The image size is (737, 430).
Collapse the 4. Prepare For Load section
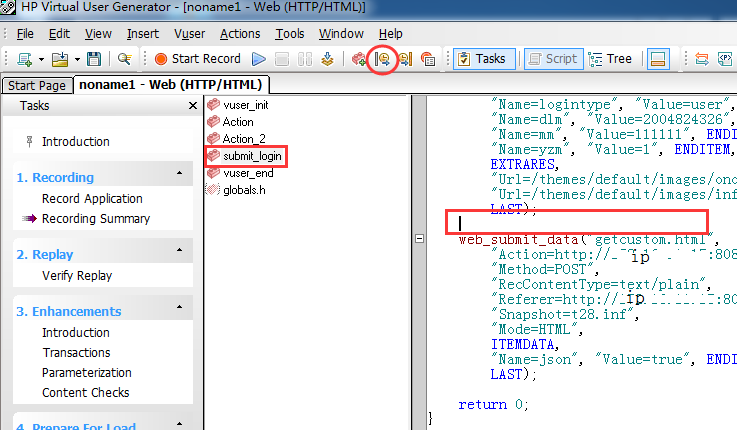[x=180, y=423]
